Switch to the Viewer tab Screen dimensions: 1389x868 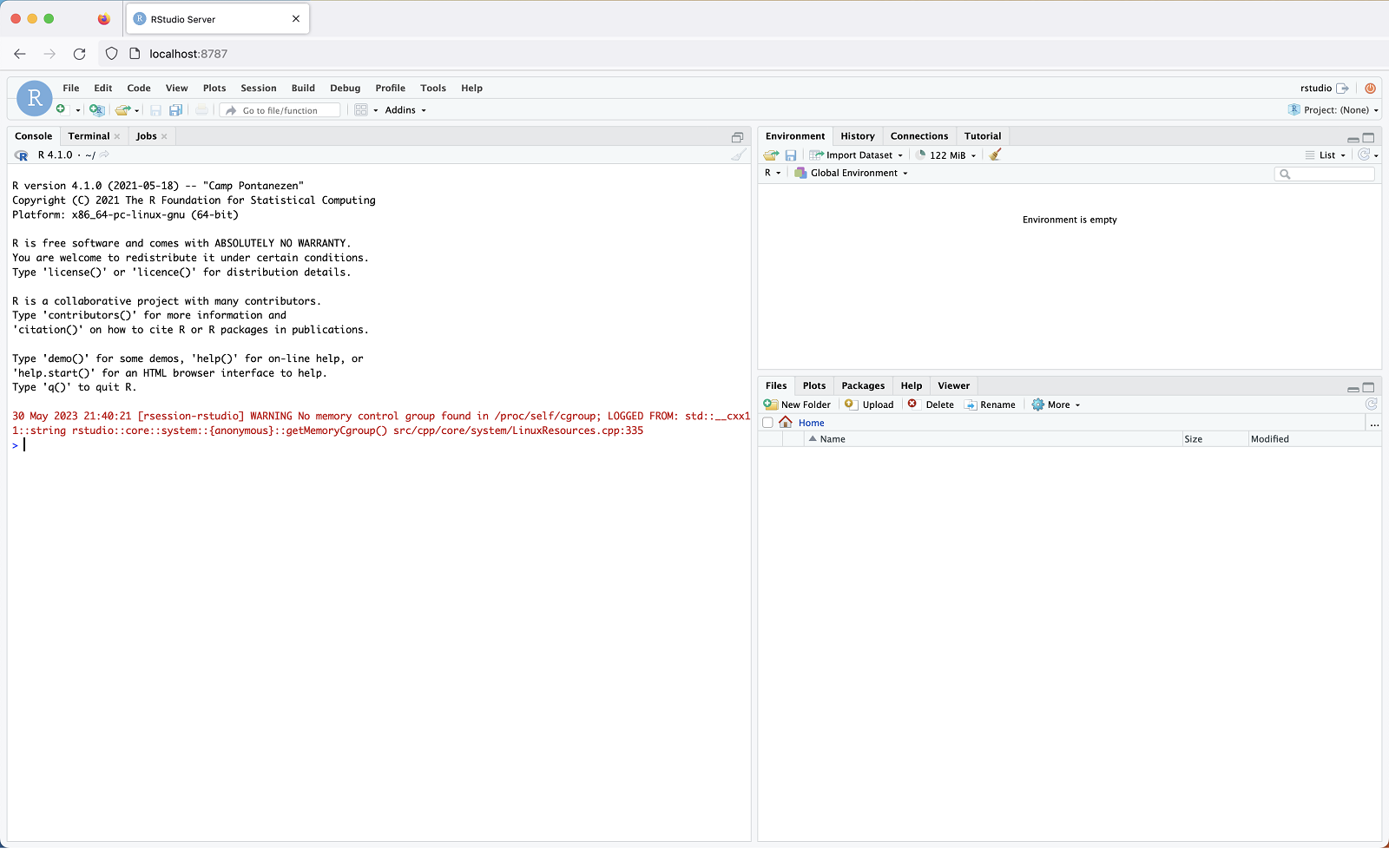(x=953, y=386)
